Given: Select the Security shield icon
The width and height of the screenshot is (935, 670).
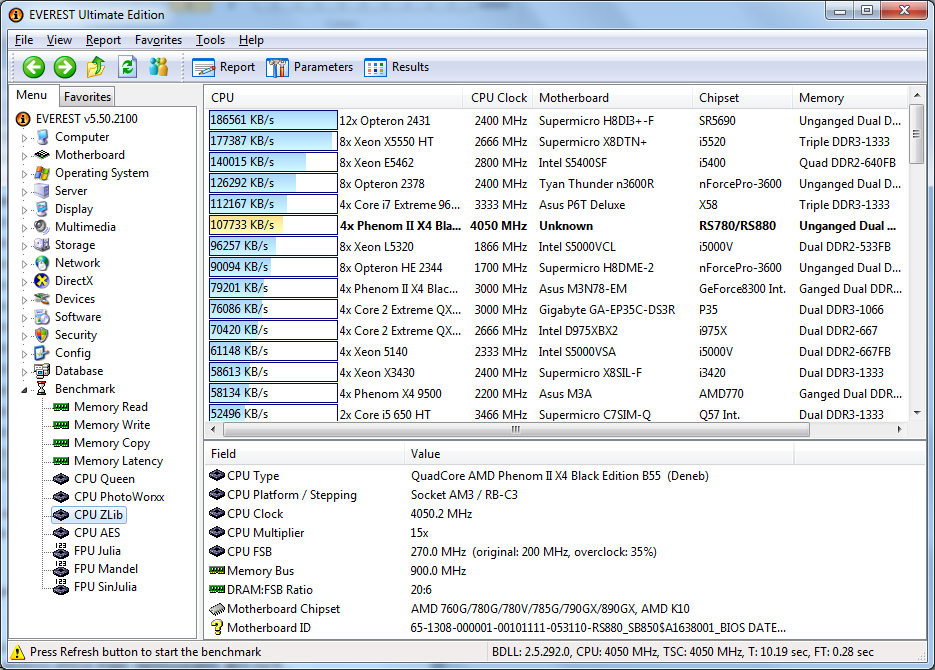Looking at the screenshot, I should (x=42, y=335).
